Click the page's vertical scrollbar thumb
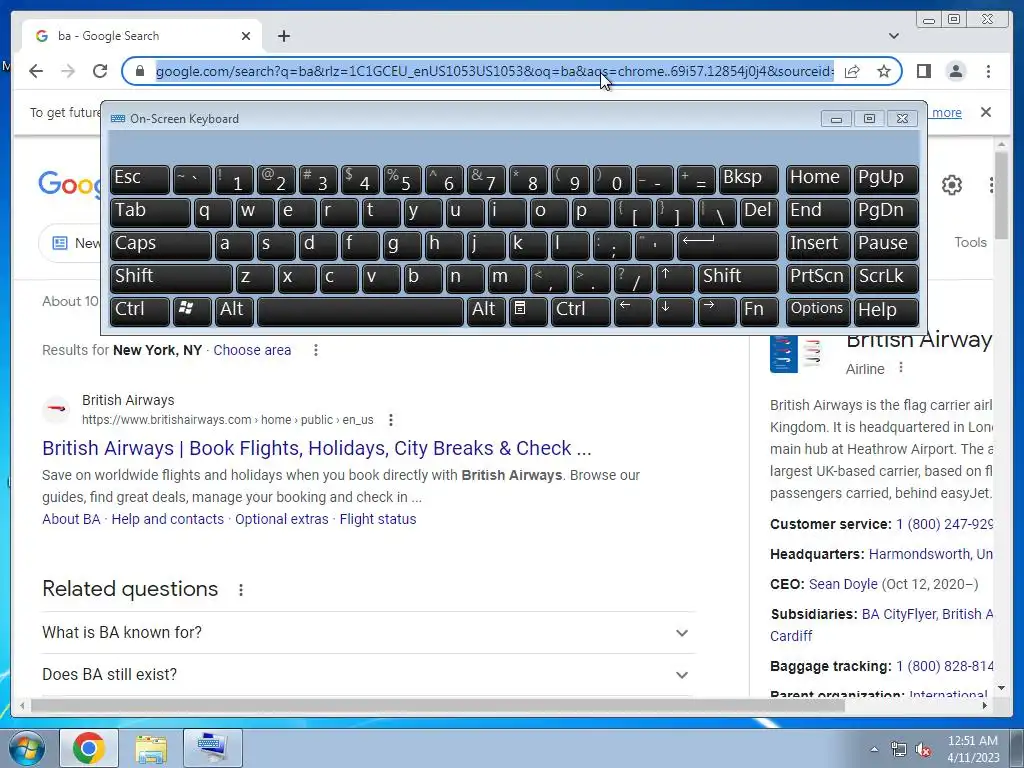Screen dimensions: 1024x768 (1001, 195)
